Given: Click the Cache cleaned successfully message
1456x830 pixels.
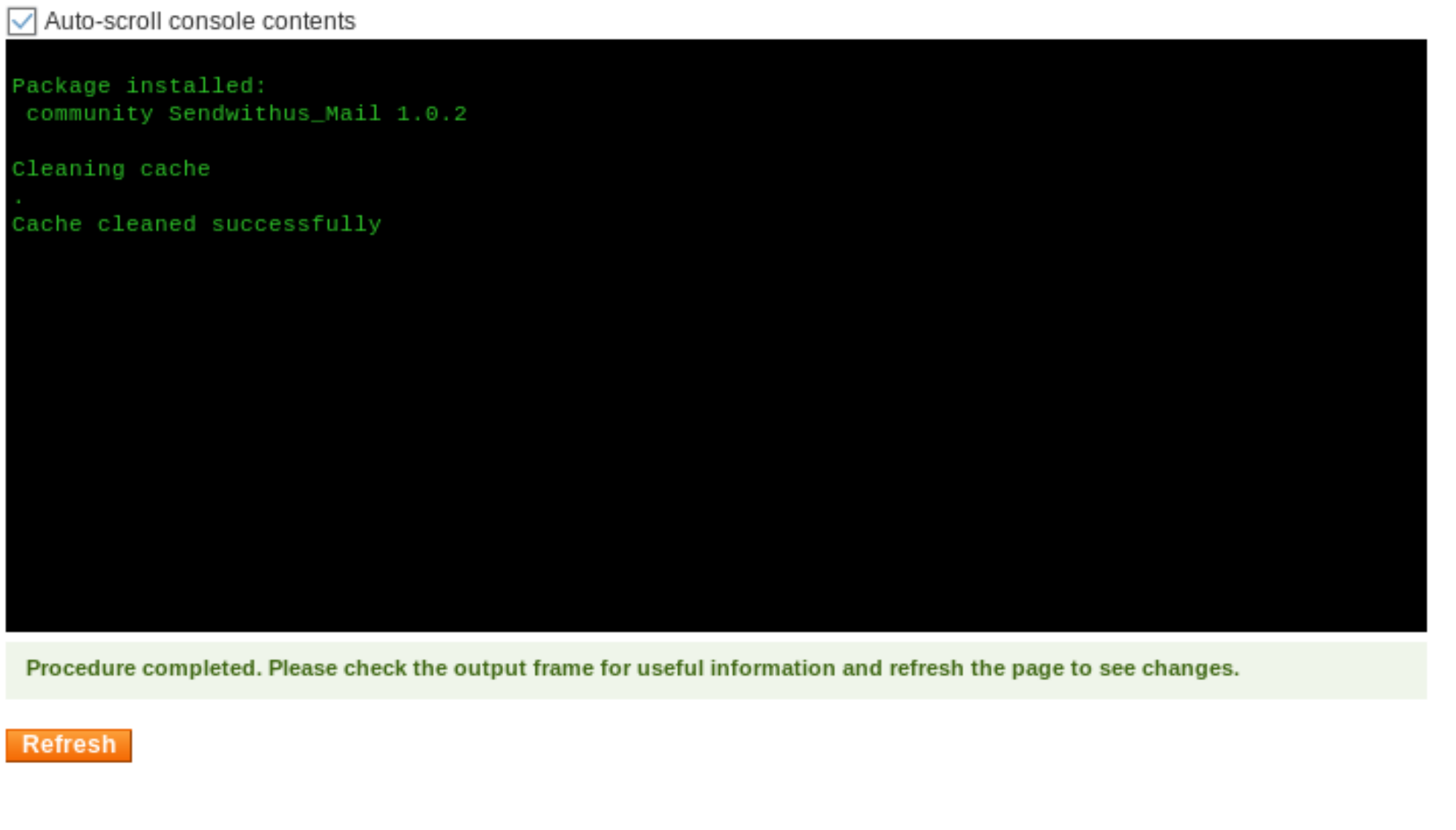Looking at the screenshot, I should (196, 223).
